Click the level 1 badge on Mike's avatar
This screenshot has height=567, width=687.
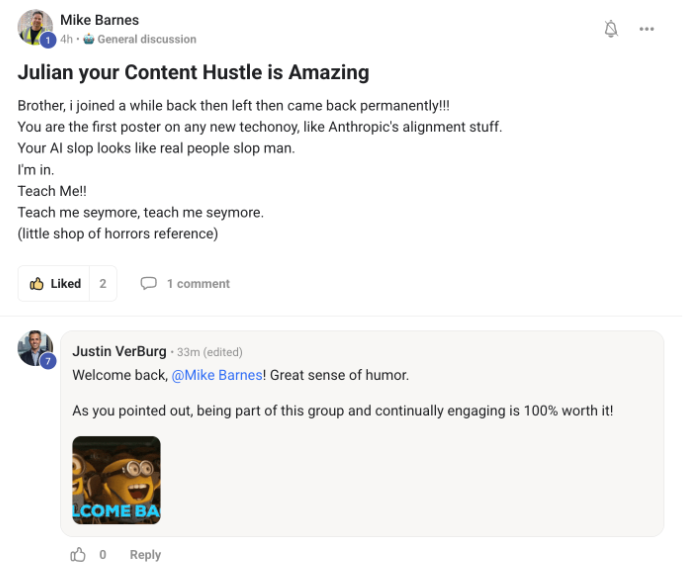(x=48, y=41)
